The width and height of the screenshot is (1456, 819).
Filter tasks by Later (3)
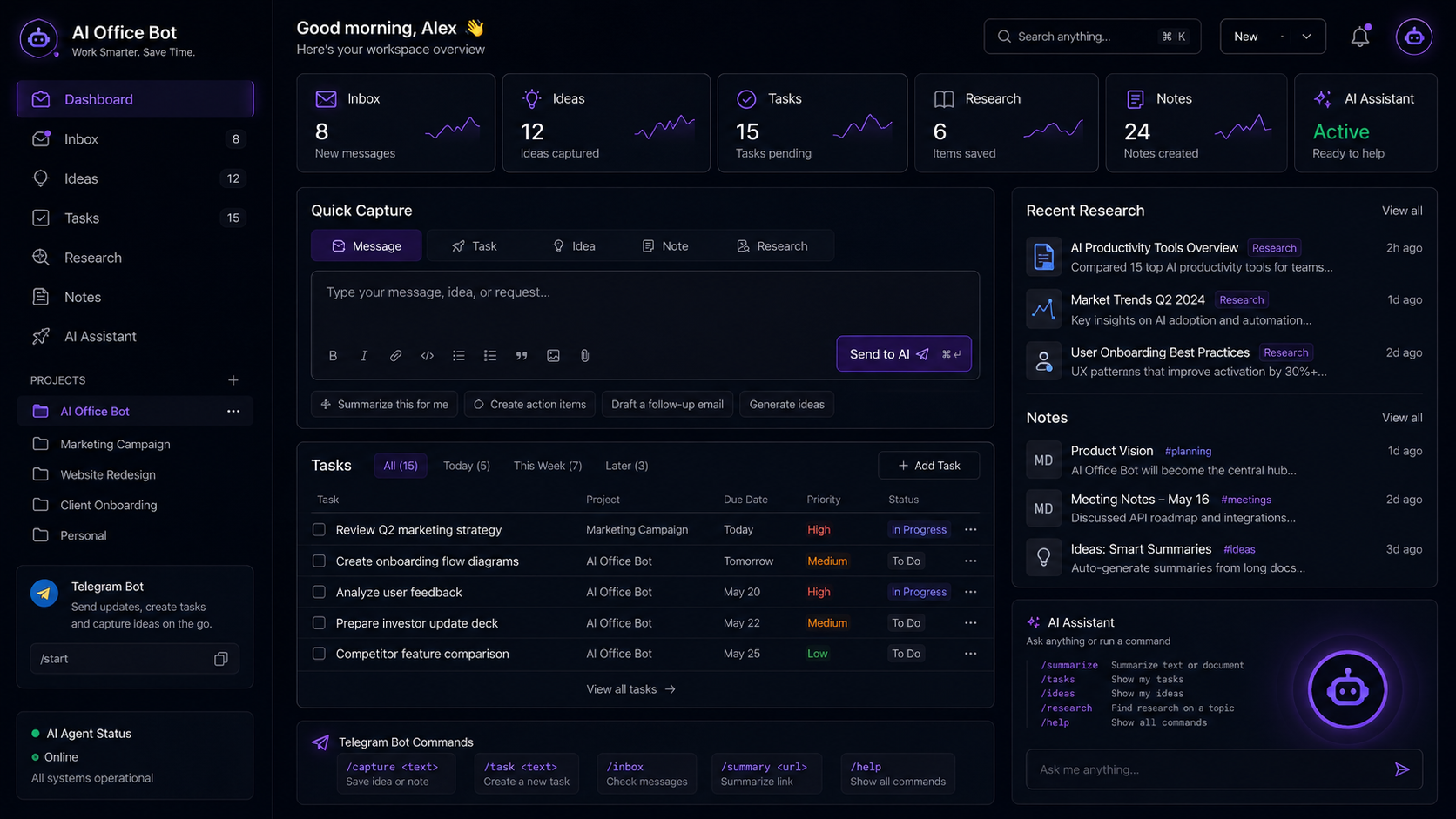click(627, 466)
